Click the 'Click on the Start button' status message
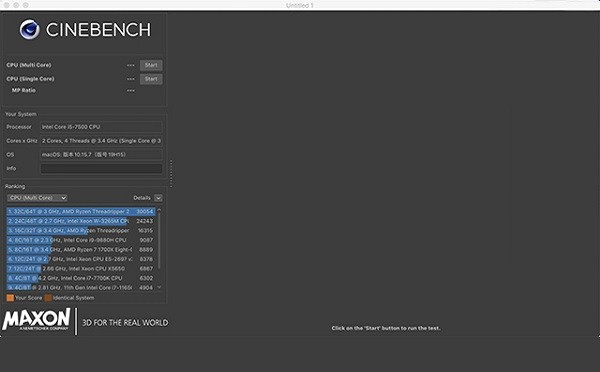 [386, 328]
